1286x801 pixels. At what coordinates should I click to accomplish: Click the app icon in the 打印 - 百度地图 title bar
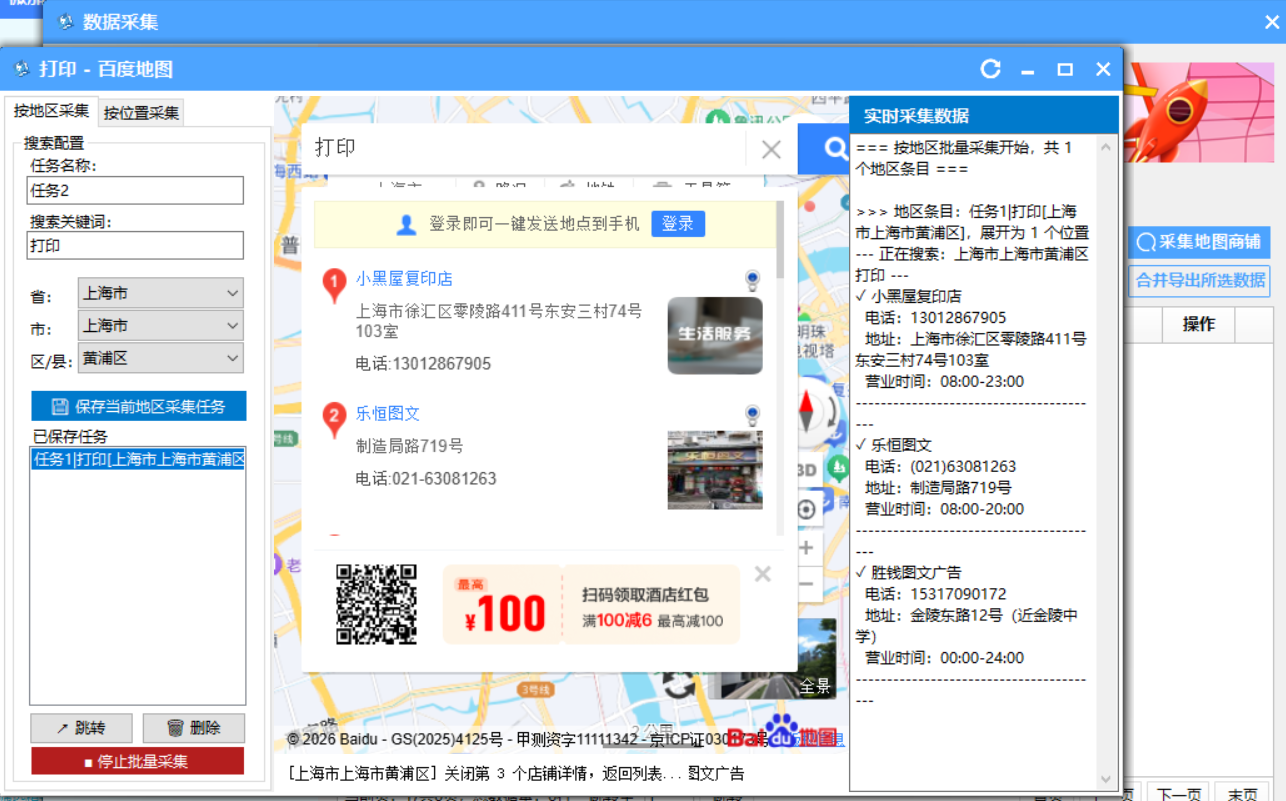tap(21, 69)
